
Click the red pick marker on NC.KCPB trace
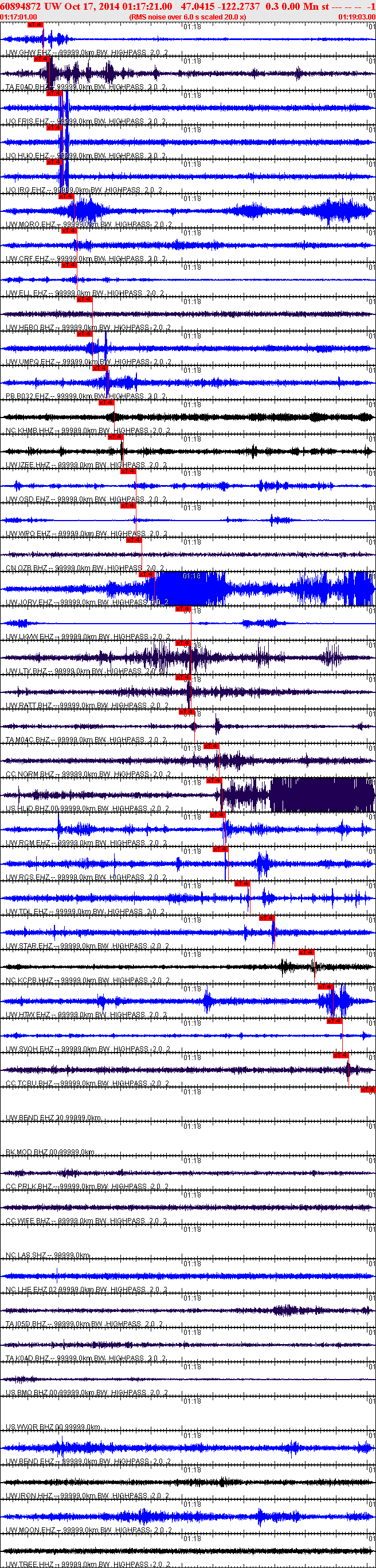pos(307,952)
